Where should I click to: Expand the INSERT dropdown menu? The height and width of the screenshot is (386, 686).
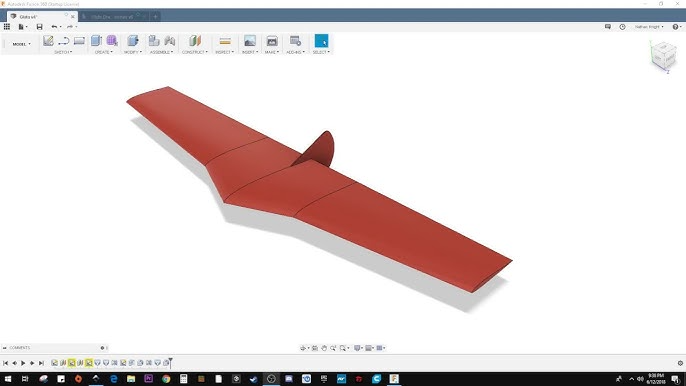[x=250, y=52]
